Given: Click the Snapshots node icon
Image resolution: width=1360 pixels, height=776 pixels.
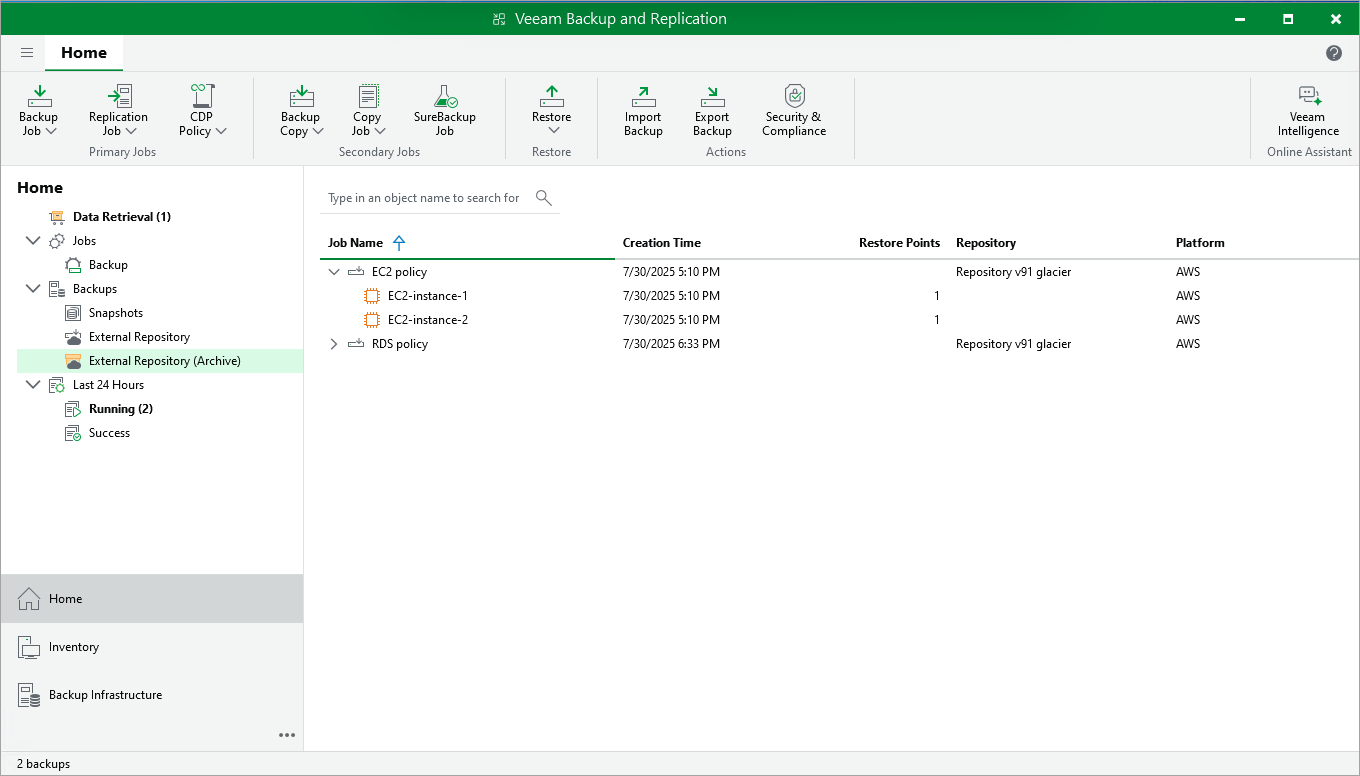Looking at the screenshot, I should click(x=72, y=313).
